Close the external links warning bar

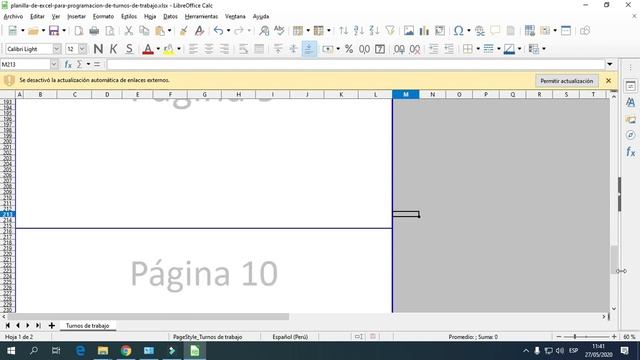coord(609,81)
